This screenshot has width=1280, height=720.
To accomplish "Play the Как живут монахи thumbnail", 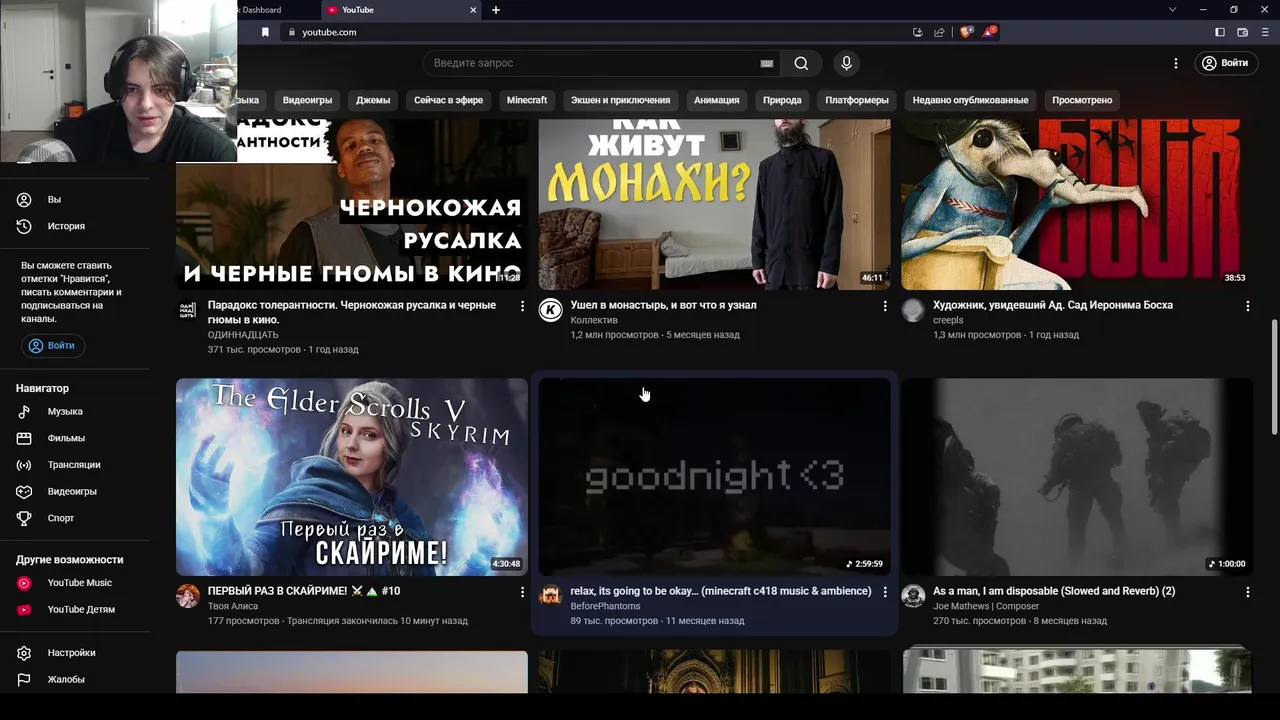I will pyautogui.click(x=714, y=205).
